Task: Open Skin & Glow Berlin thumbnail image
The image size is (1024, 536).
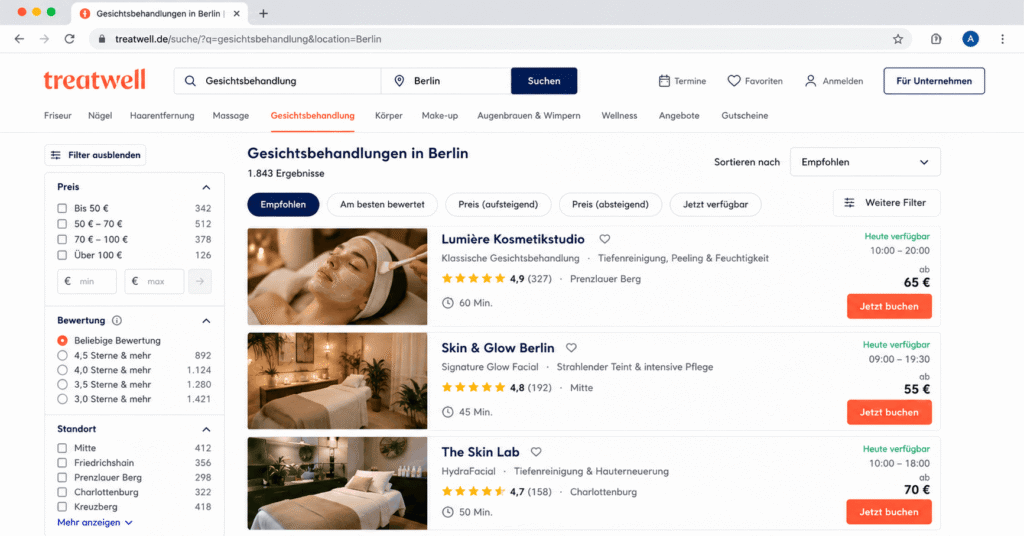Action: (337, 381)
